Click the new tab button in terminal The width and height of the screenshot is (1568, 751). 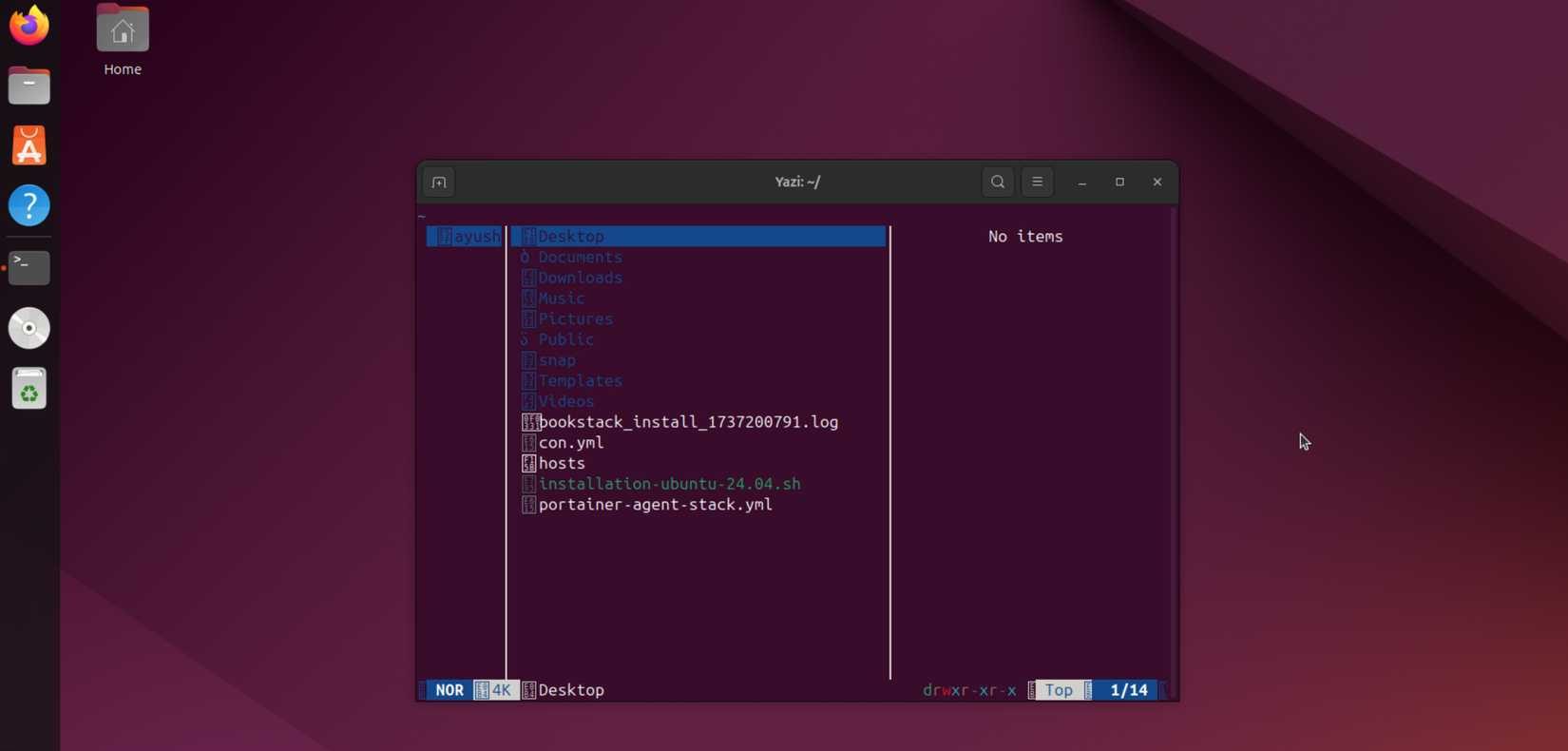(x=439, y=182)
